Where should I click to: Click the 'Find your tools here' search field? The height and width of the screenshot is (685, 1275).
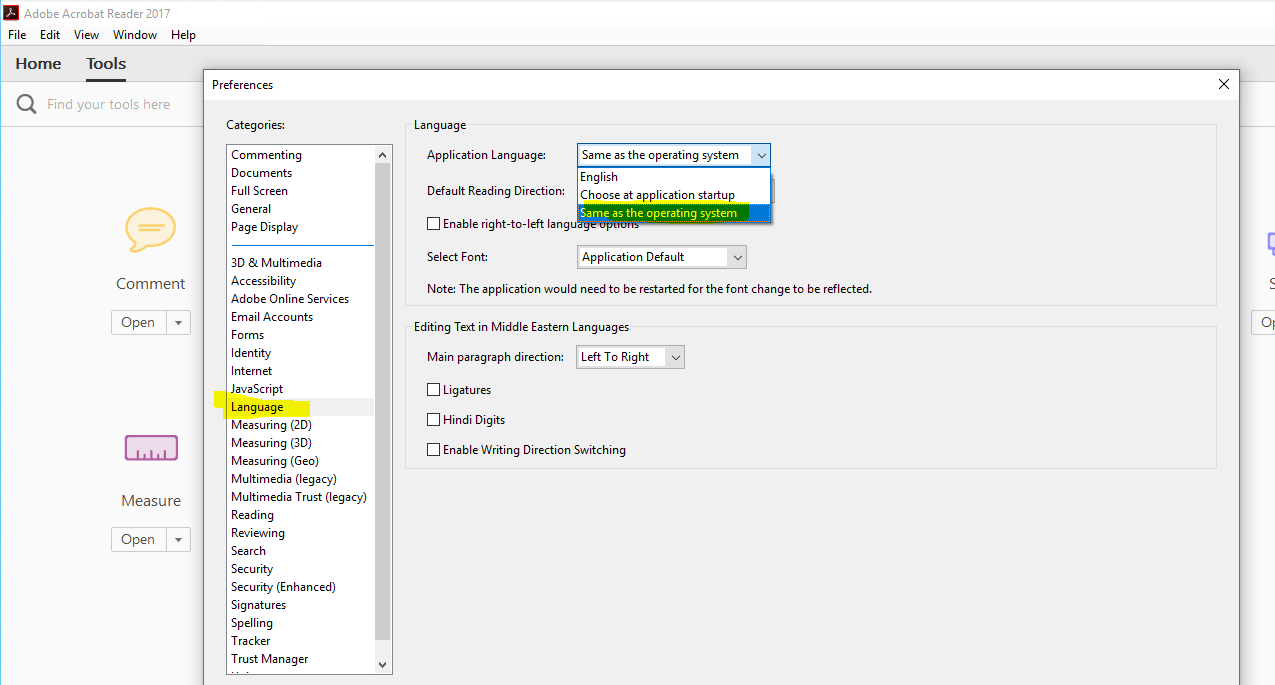click(x=108, y=104)
